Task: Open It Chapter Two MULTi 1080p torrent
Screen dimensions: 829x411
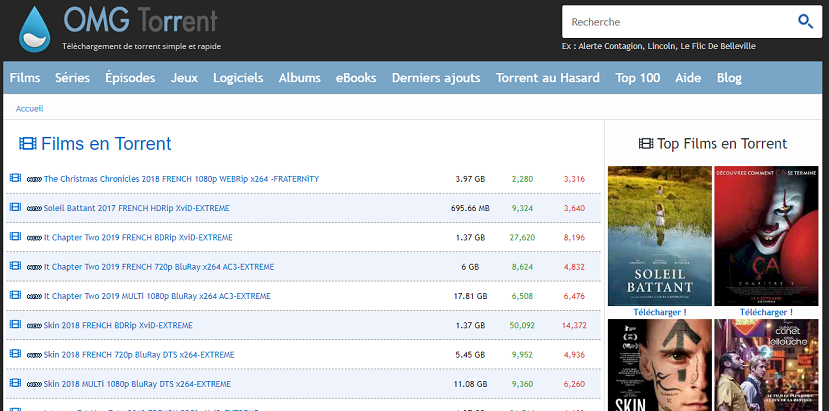Action: coord(157,296)
